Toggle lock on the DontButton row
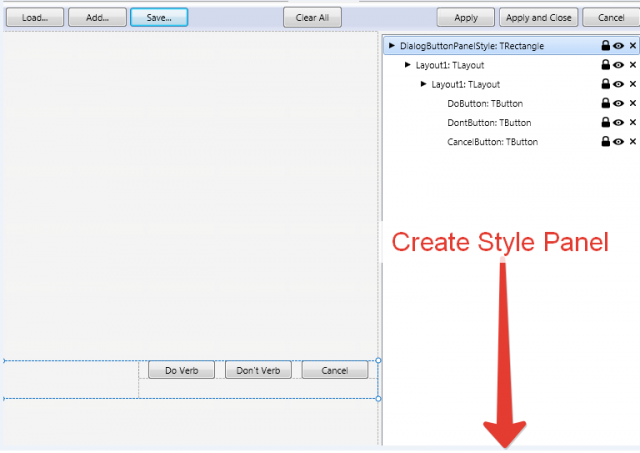The height and width of the screenshot is (453, 640). point(606,122)
